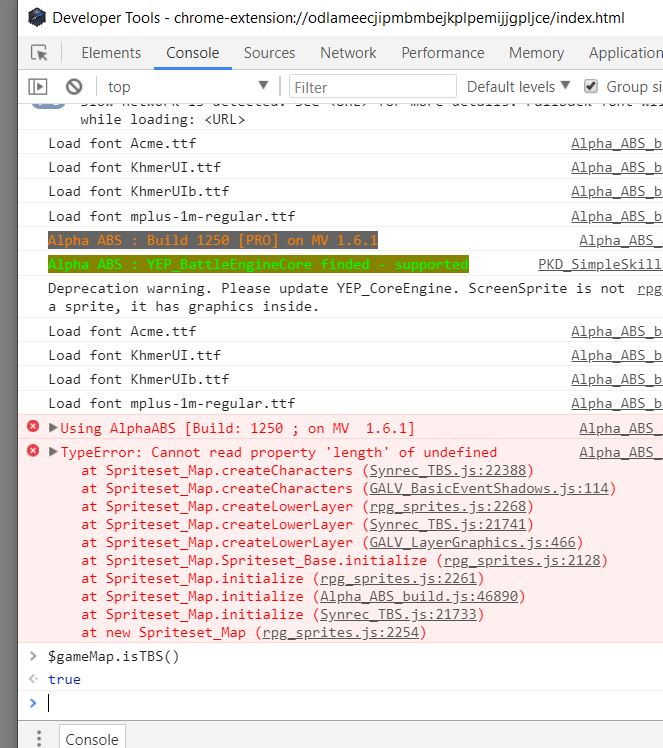
Task: Open rpg_sprites.js:2128 link
Action: pyautogui.click(x=522, y=561)
